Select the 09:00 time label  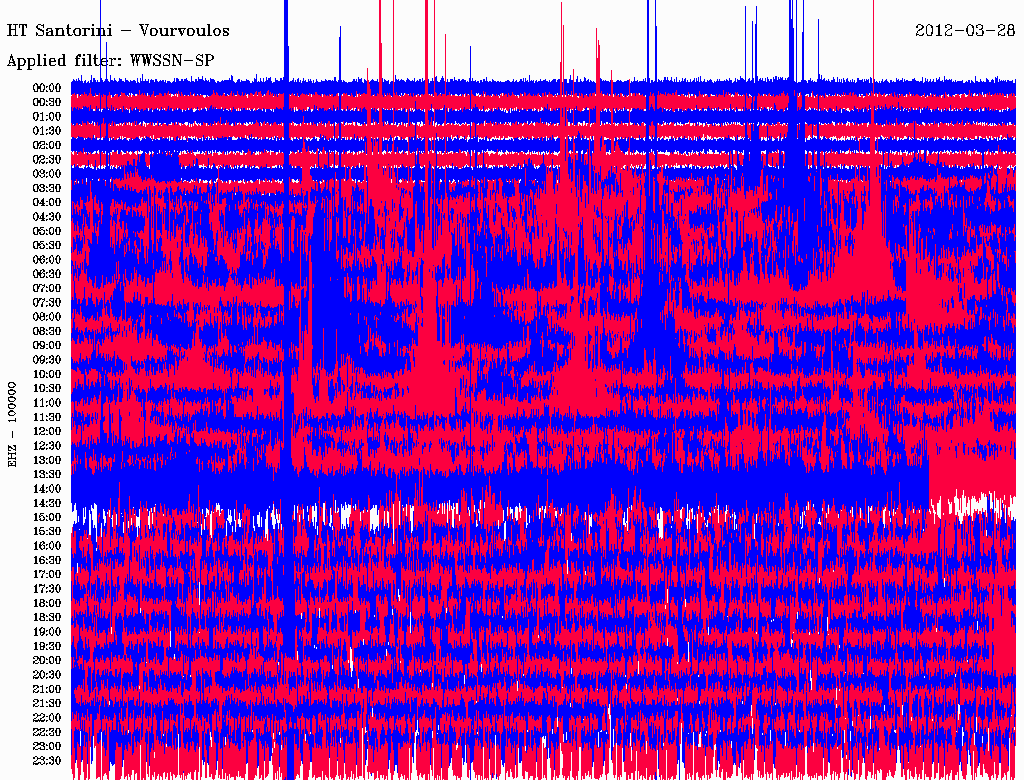point(47,346)
